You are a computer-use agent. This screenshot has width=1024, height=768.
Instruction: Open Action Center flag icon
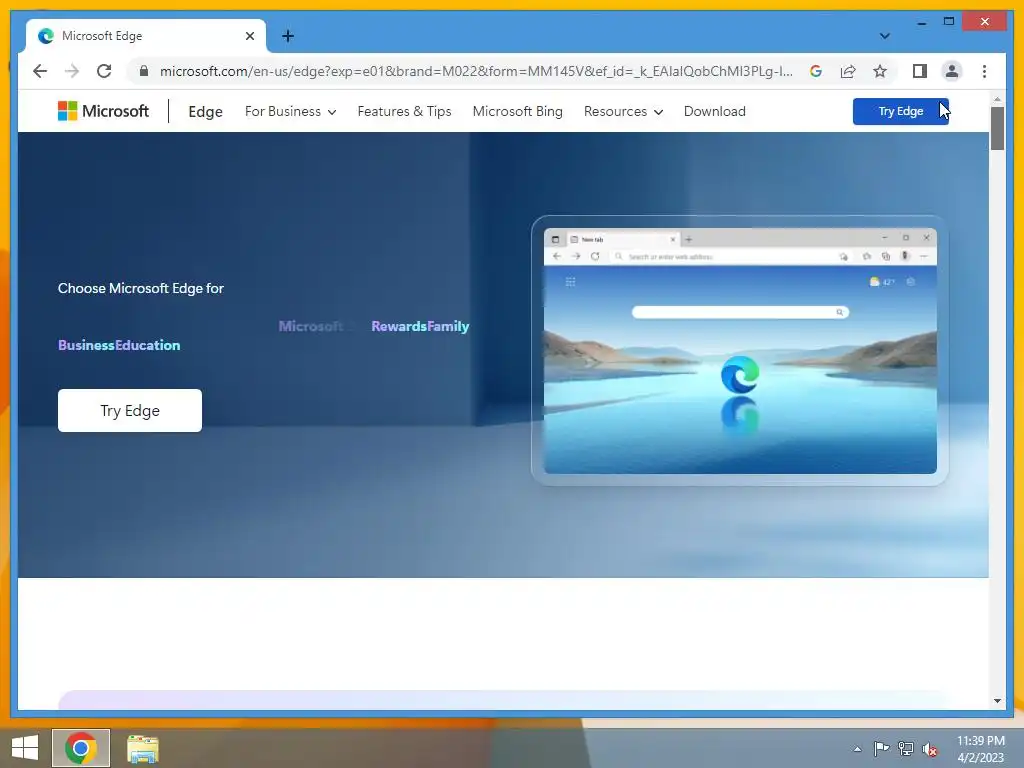[x=882, y=748]
